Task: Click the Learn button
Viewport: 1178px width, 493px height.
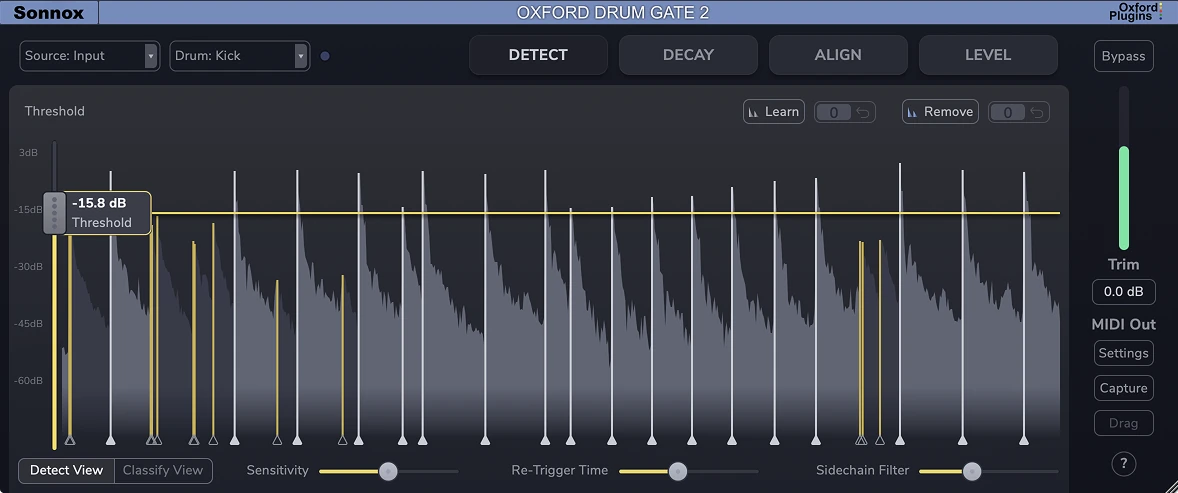Action: [774, 112]
